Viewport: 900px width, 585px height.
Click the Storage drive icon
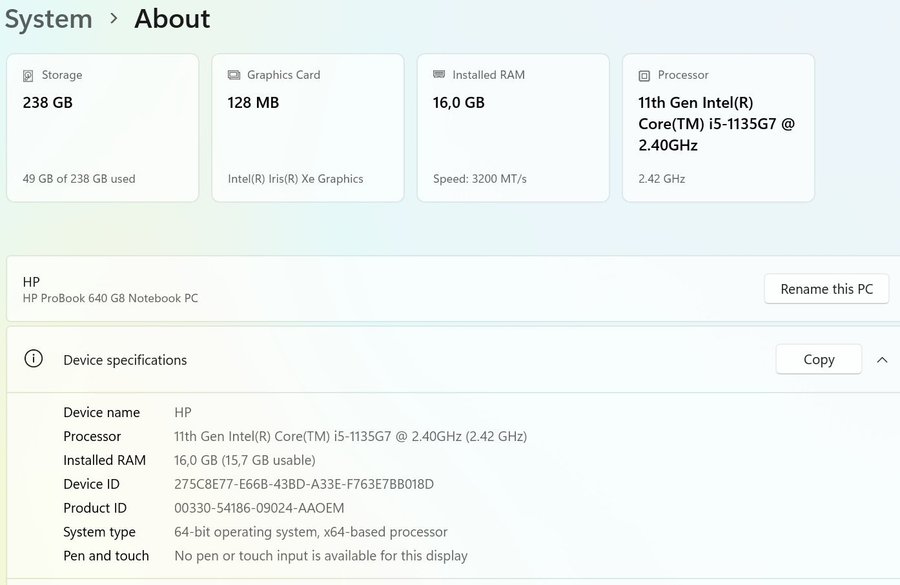click(29, 75)
